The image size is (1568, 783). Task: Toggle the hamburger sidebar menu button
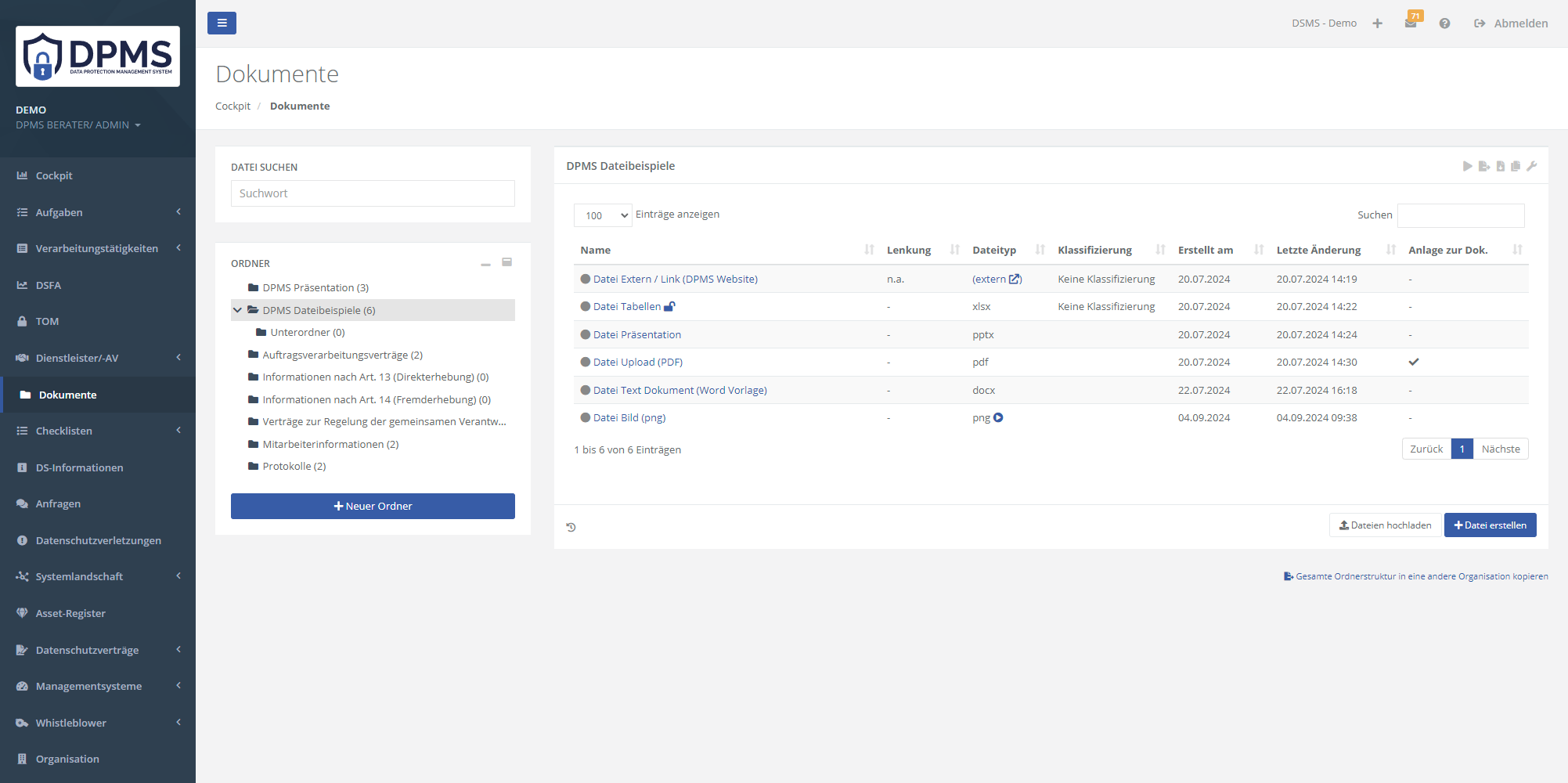[x=222, y=23]
